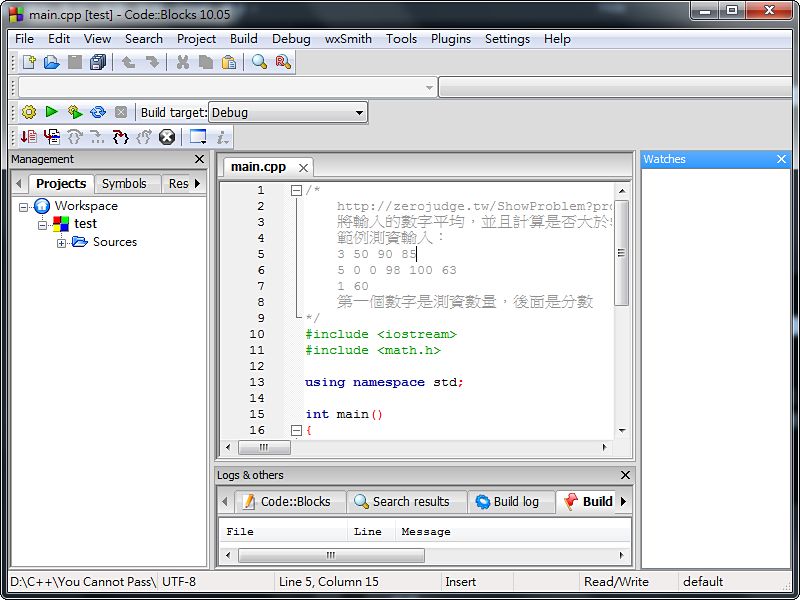The image size is (800, 600).
Task: Open the Edit menu
Action: click(59, 39)
